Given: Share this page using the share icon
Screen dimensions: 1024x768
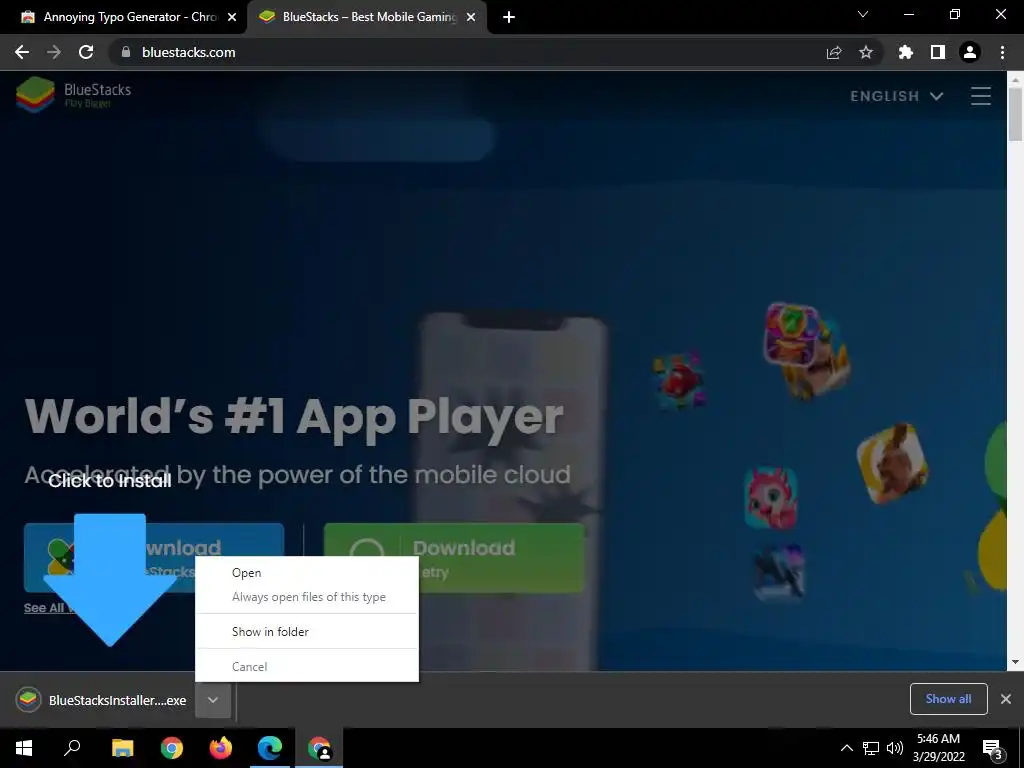Looking at the screenshot, I should click(834, 52).
